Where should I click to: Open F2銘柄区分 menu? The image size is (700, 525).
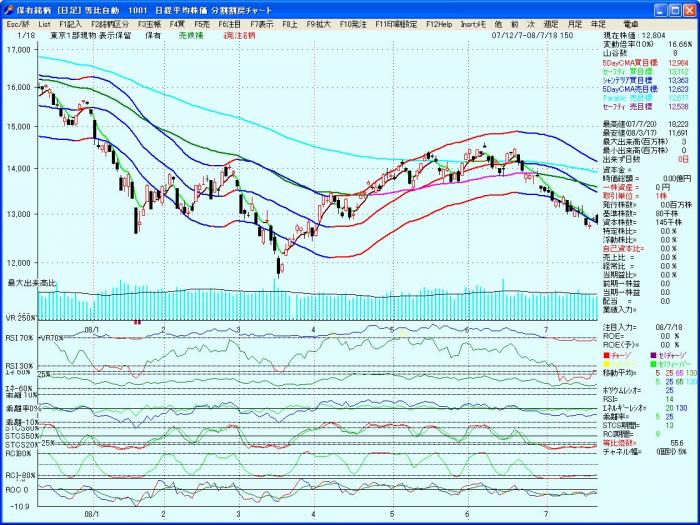[x=110, y=25]
